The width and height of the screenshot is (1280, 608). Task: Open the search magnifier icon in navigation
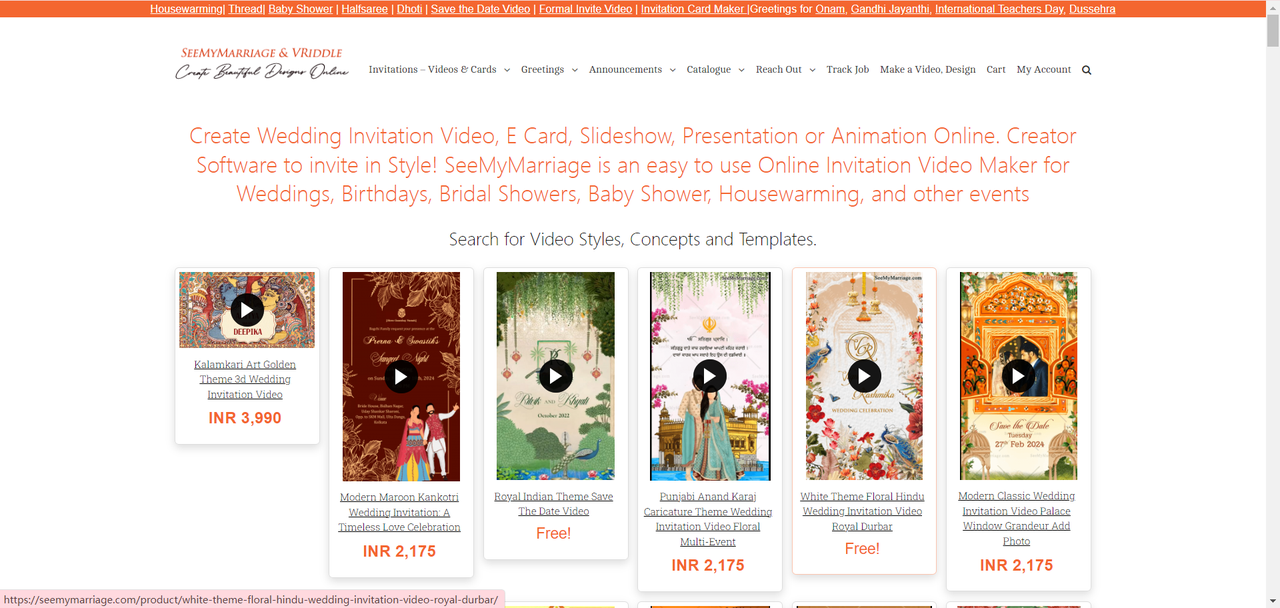coord(1086,70)
